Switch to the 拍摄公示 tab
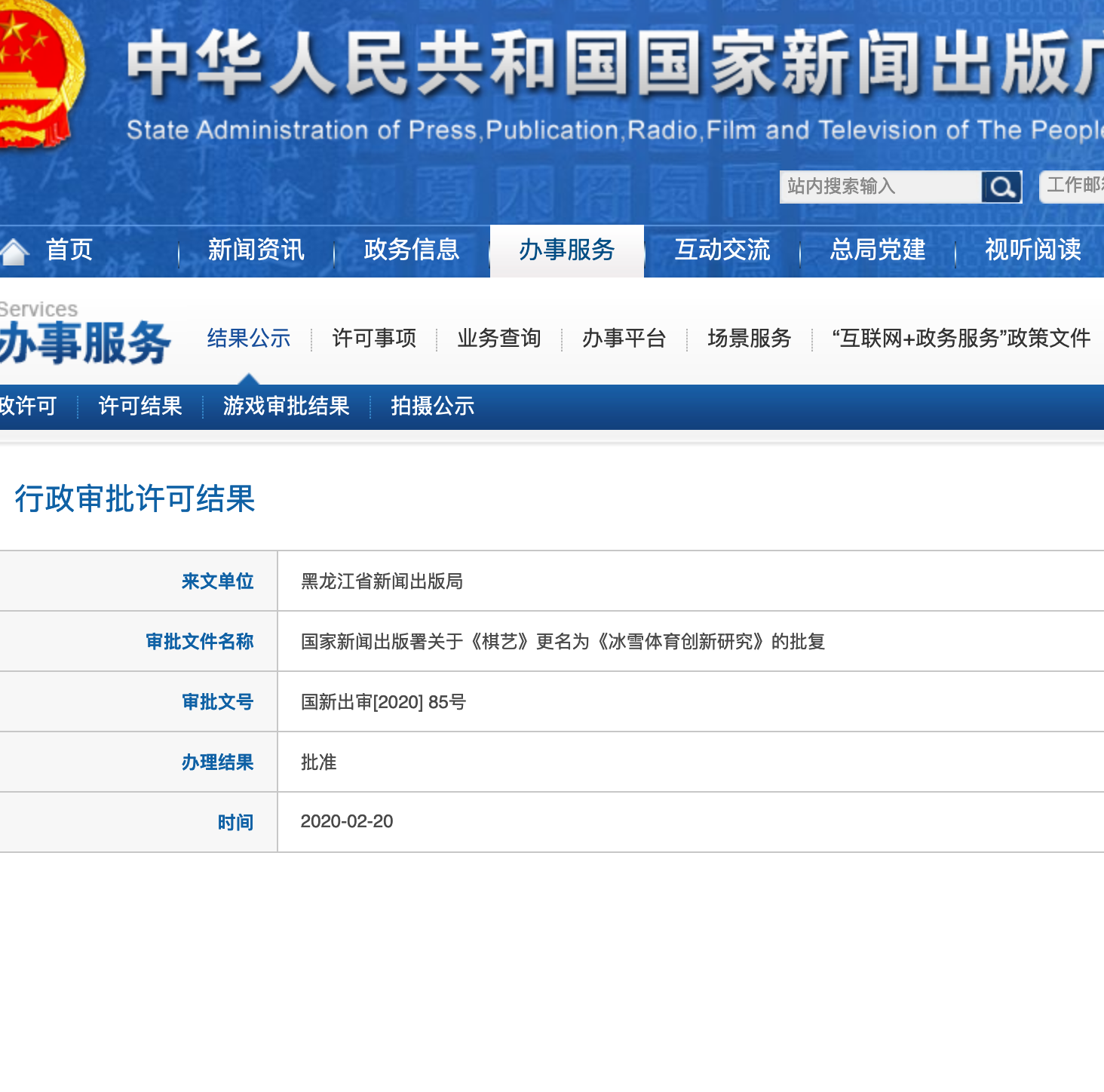 (433, 406)
